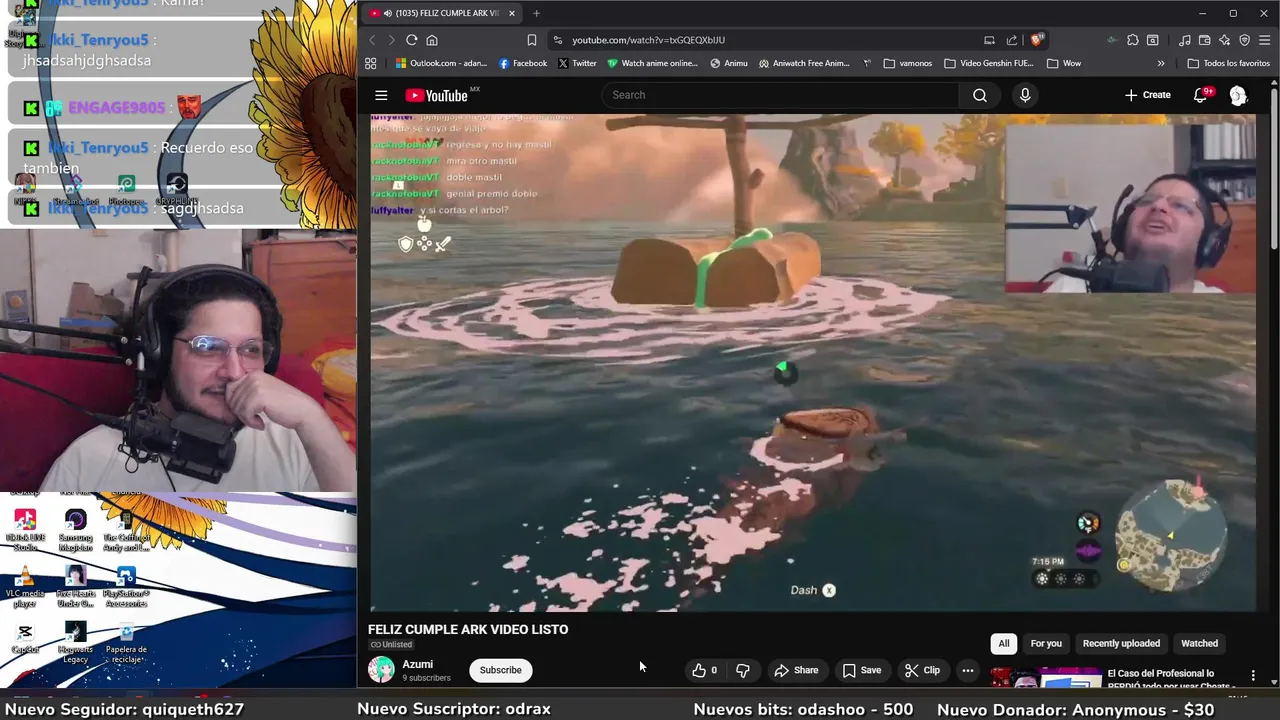Open the Azumi channel name link
Screen dimensions: 1280x720
[x=417, y=664]
